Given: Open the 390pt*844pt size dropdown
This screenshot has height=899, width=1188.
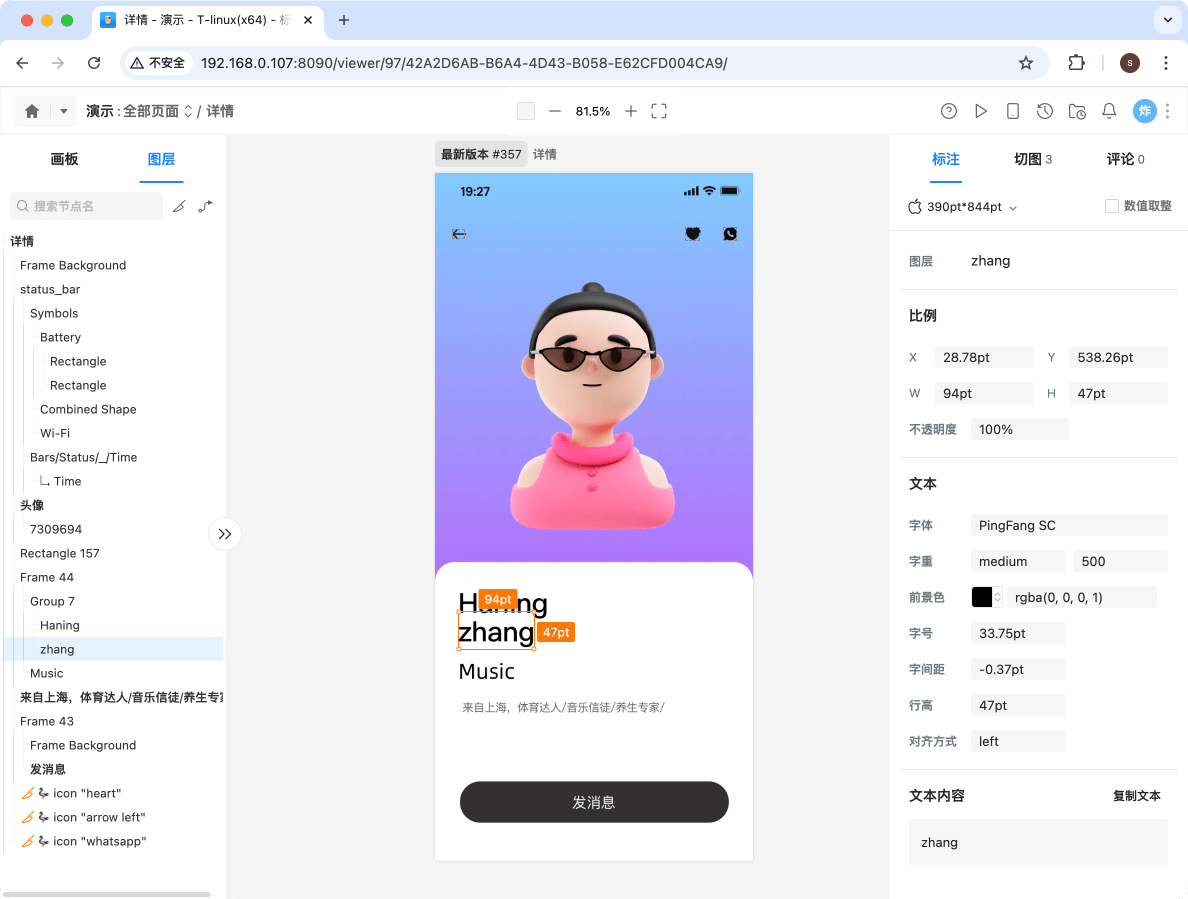Looking at the screenshot, I should click(x=963, y=207).
